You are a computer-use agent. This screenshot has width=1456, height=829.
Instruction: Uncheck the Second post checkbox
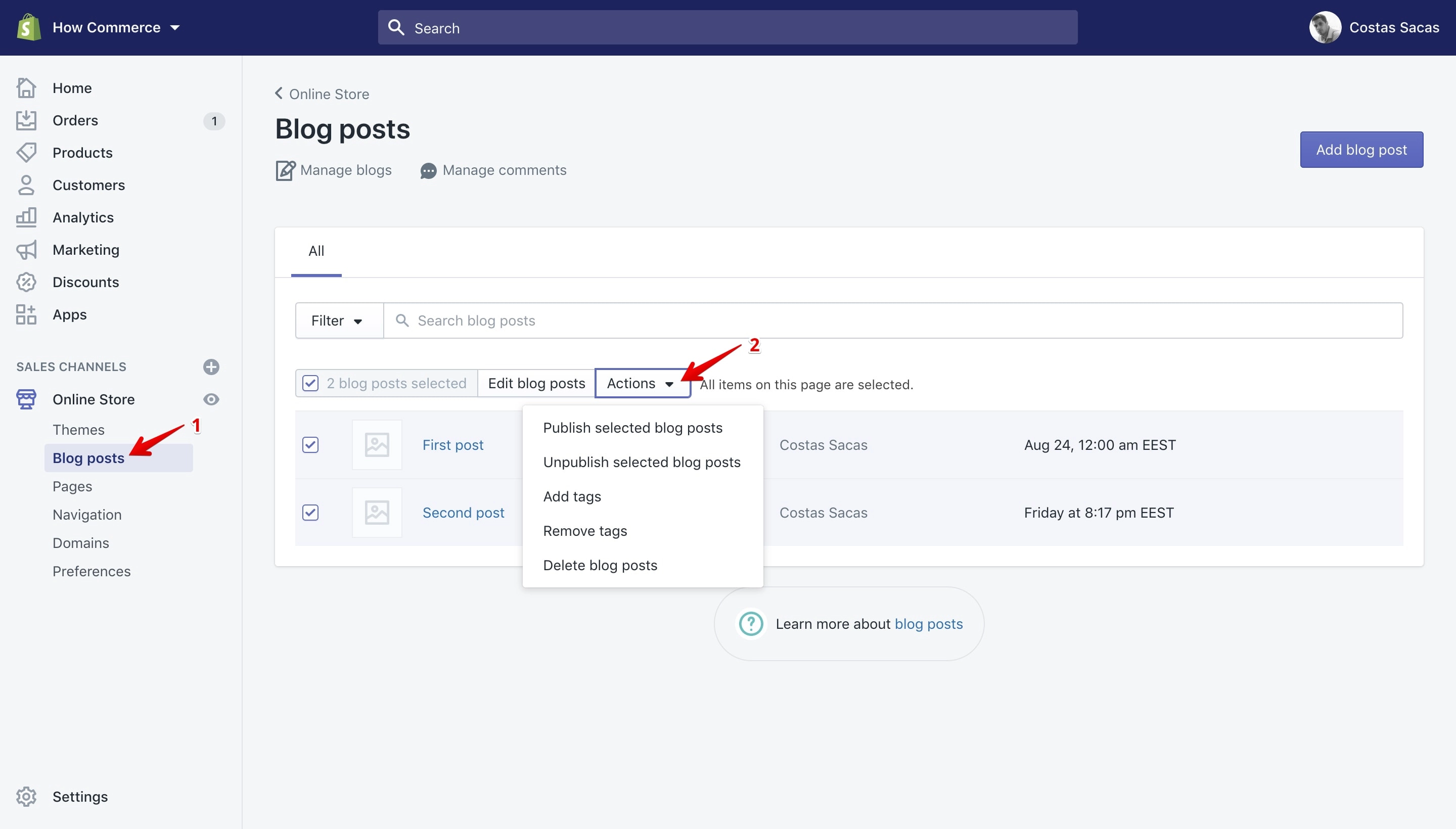pyautogui.click(x=310, y=513)
